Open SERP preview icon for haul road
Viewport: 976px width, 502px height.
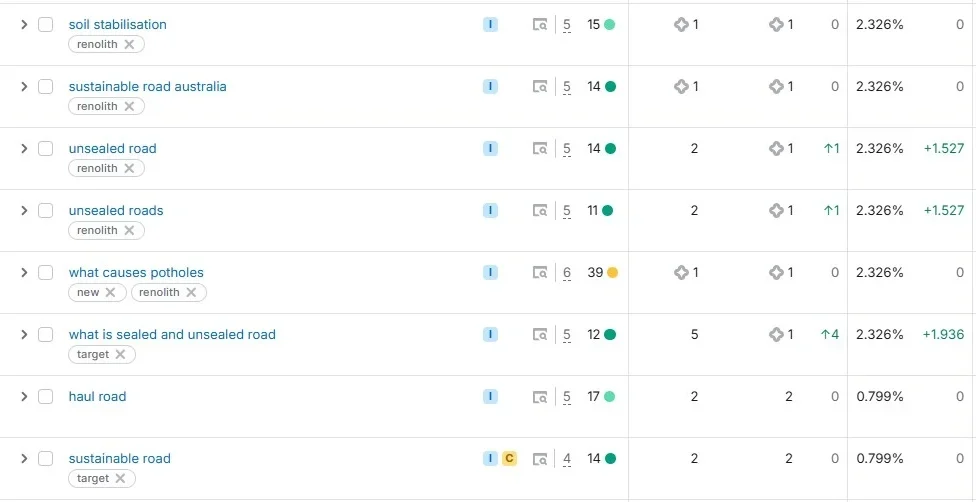point(540,397)
